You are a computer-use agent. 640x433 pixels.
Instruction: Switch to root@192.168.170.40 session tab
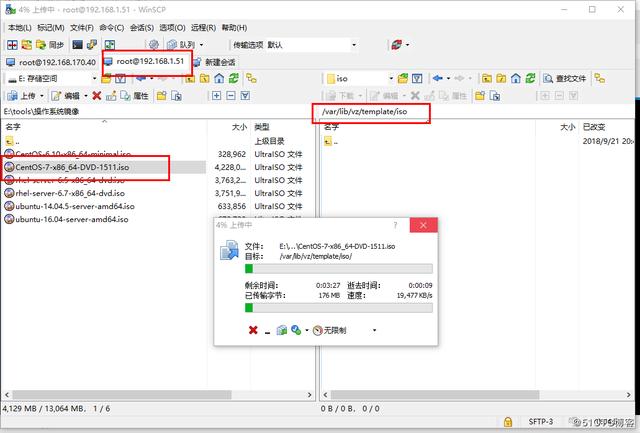click(x=51, y=62)
